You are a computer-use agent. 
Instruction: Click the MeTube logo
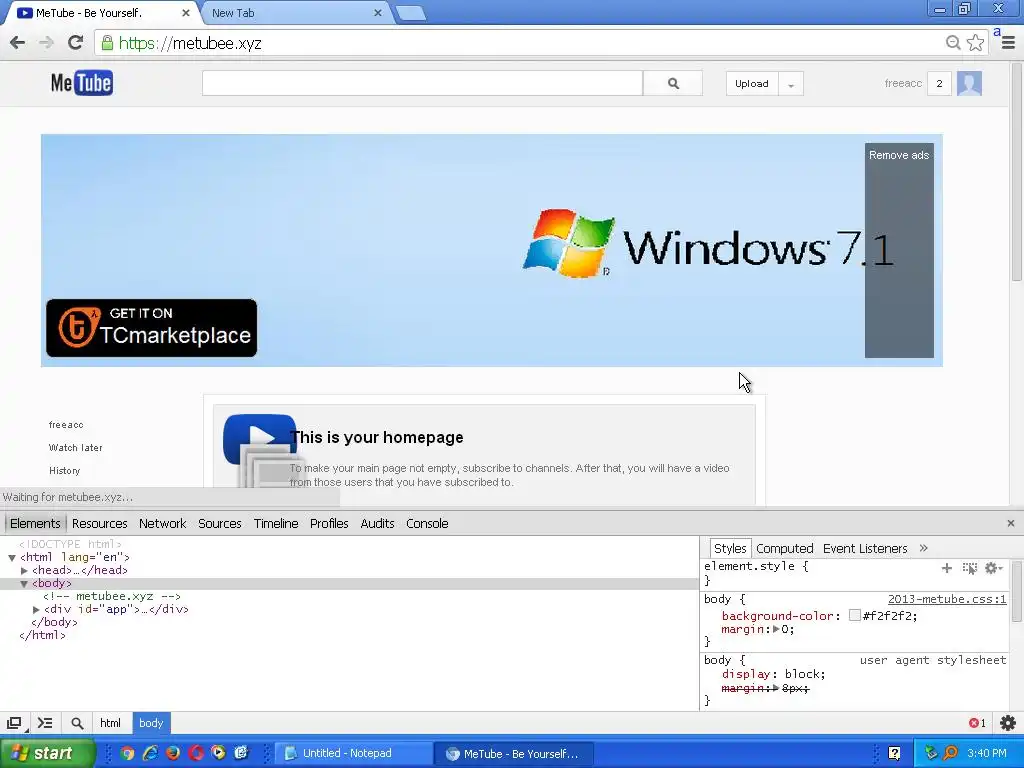tap(82, 83)
